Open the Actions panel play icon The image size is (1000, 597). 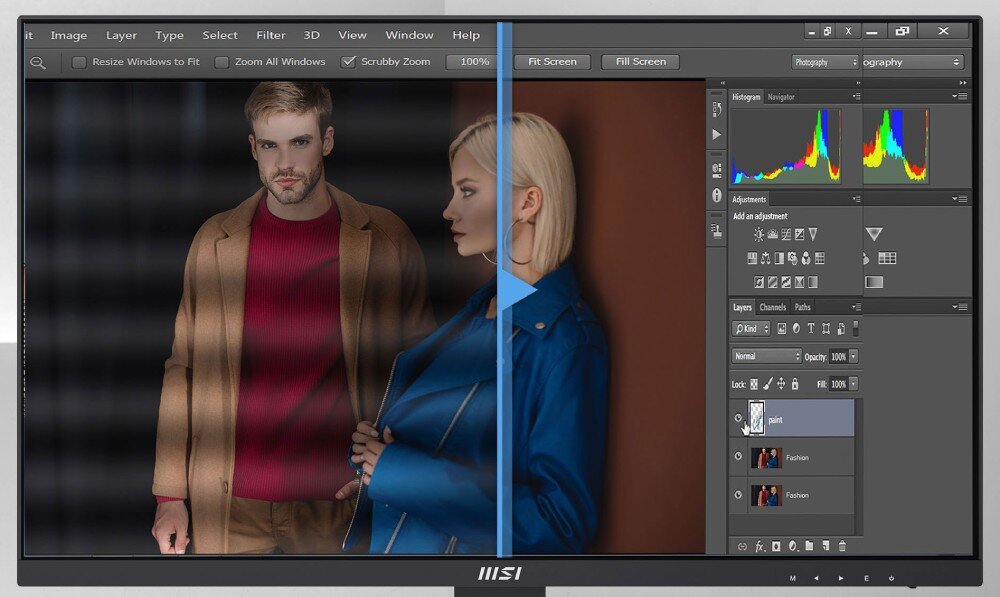(716, 134)
